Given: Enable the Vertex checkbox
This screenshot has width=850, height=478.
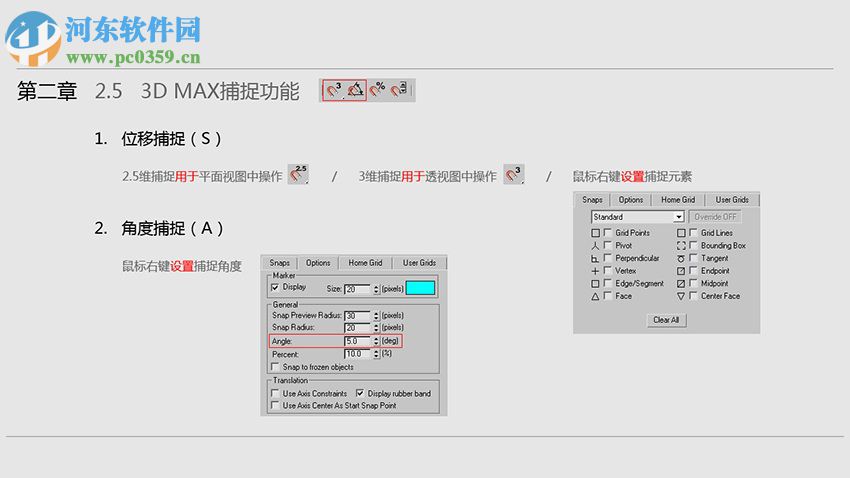Looking at the screenshot, I should tap(608, 270).
